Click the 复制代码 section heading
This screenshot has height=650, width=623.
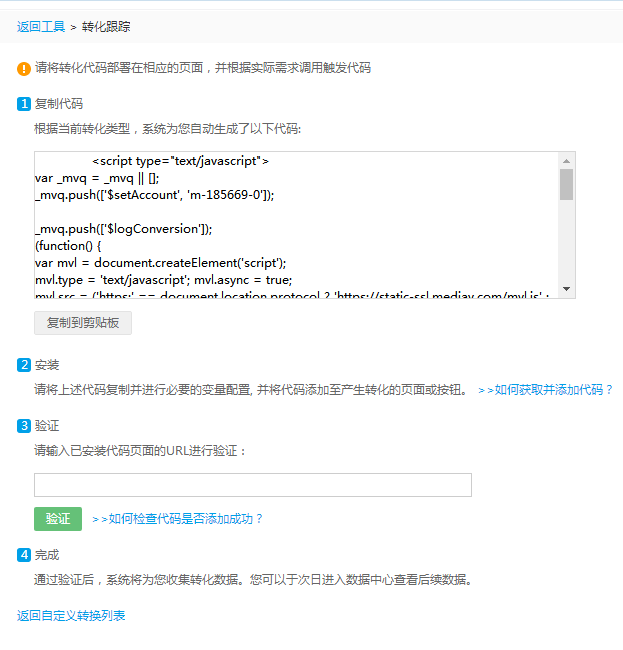pyautogui.click(x=59, y=104)
